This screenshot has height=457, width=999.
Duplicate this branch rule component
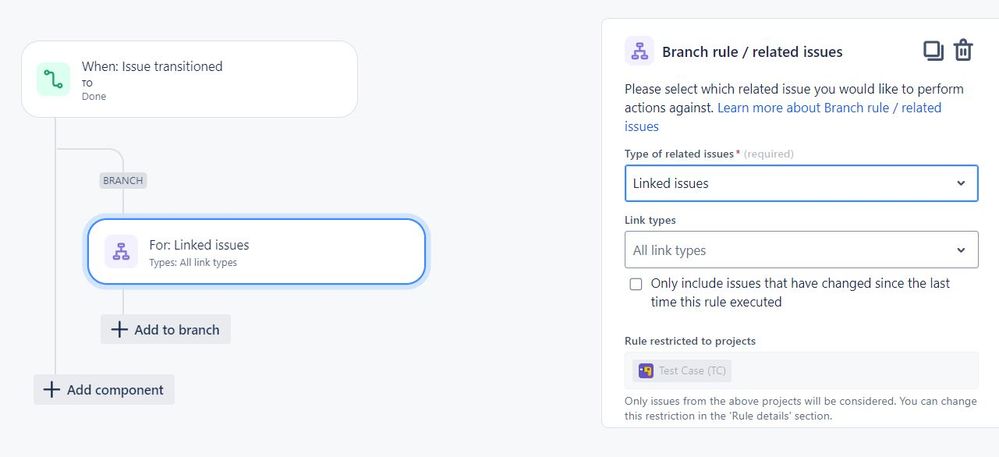[x=933, y=51]
